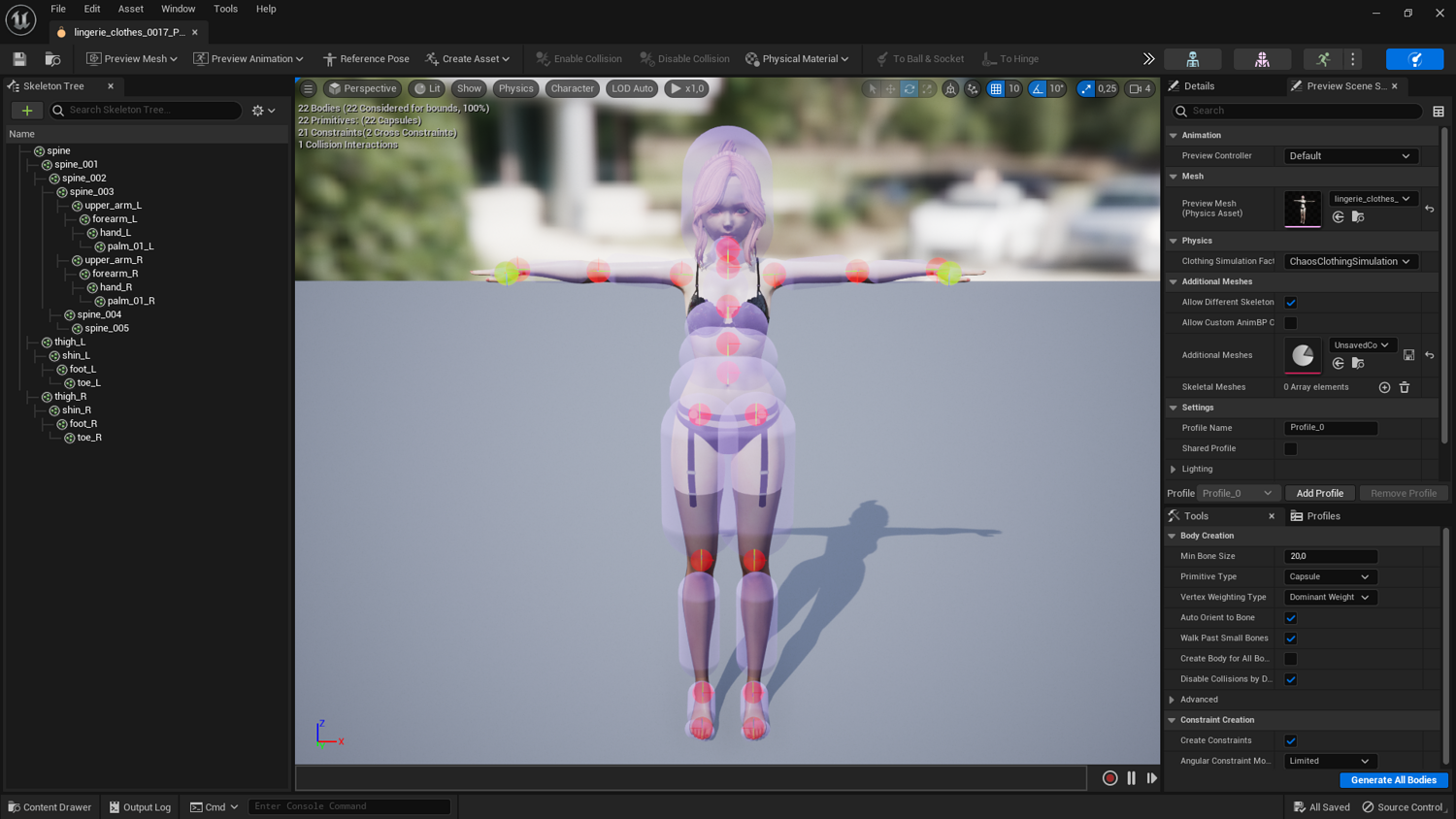Viewport: 1456px width, 819px height.
Task: Toggle surface snapping in viewport toolbar
Action: click(973, 89)
